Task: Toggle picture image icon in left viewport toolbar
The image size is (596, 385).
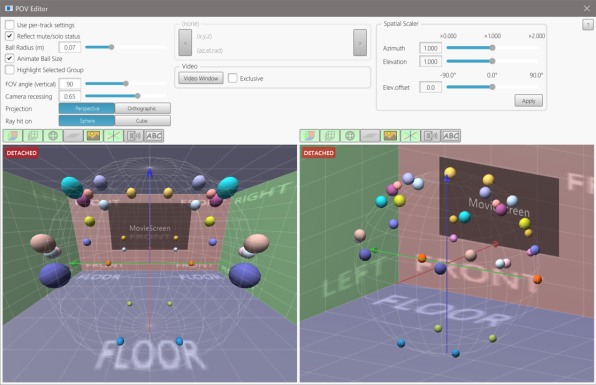Action: [93, 136]
